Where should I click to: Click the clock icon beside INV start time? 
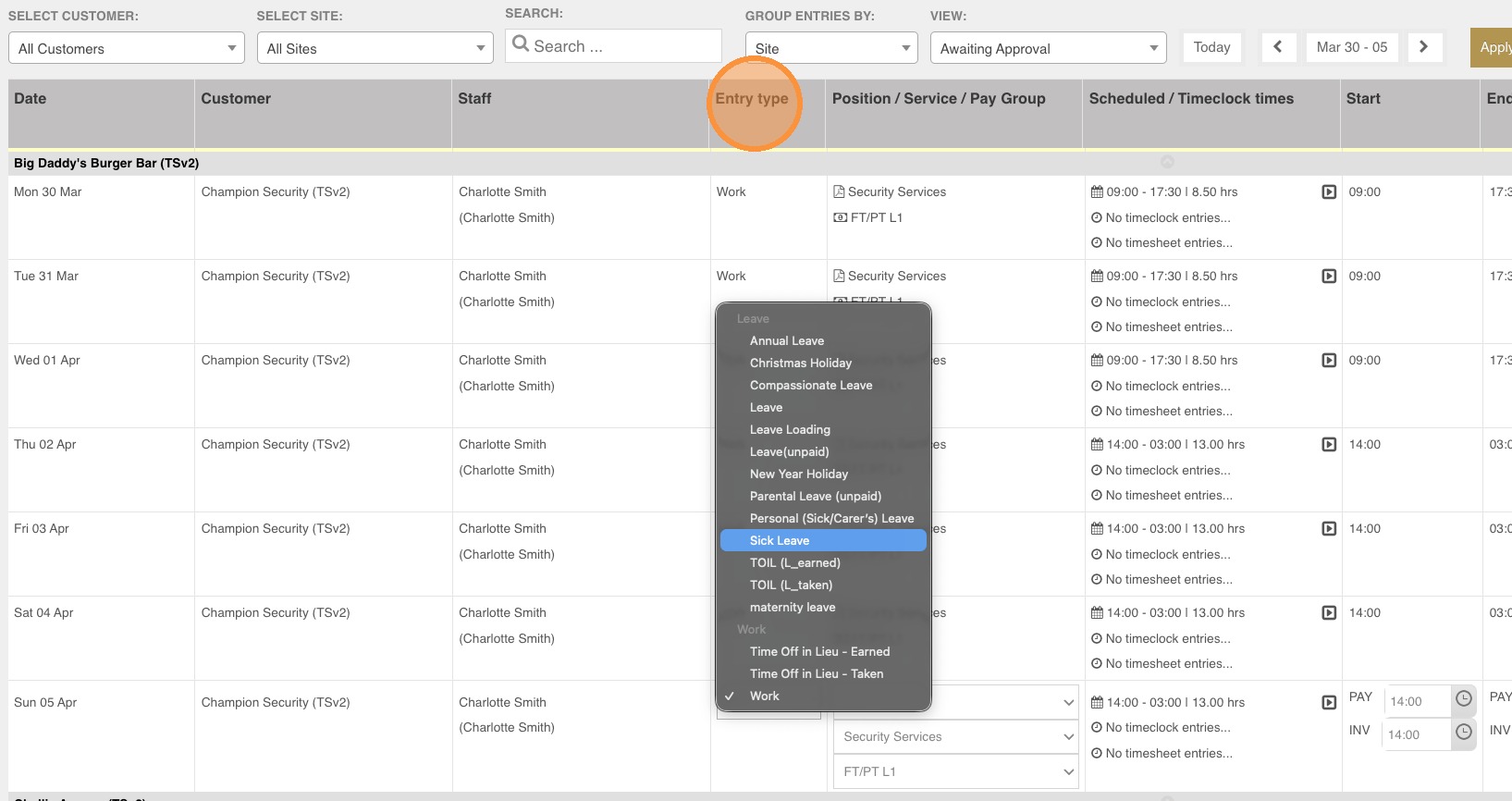[x=1463, y=733]
